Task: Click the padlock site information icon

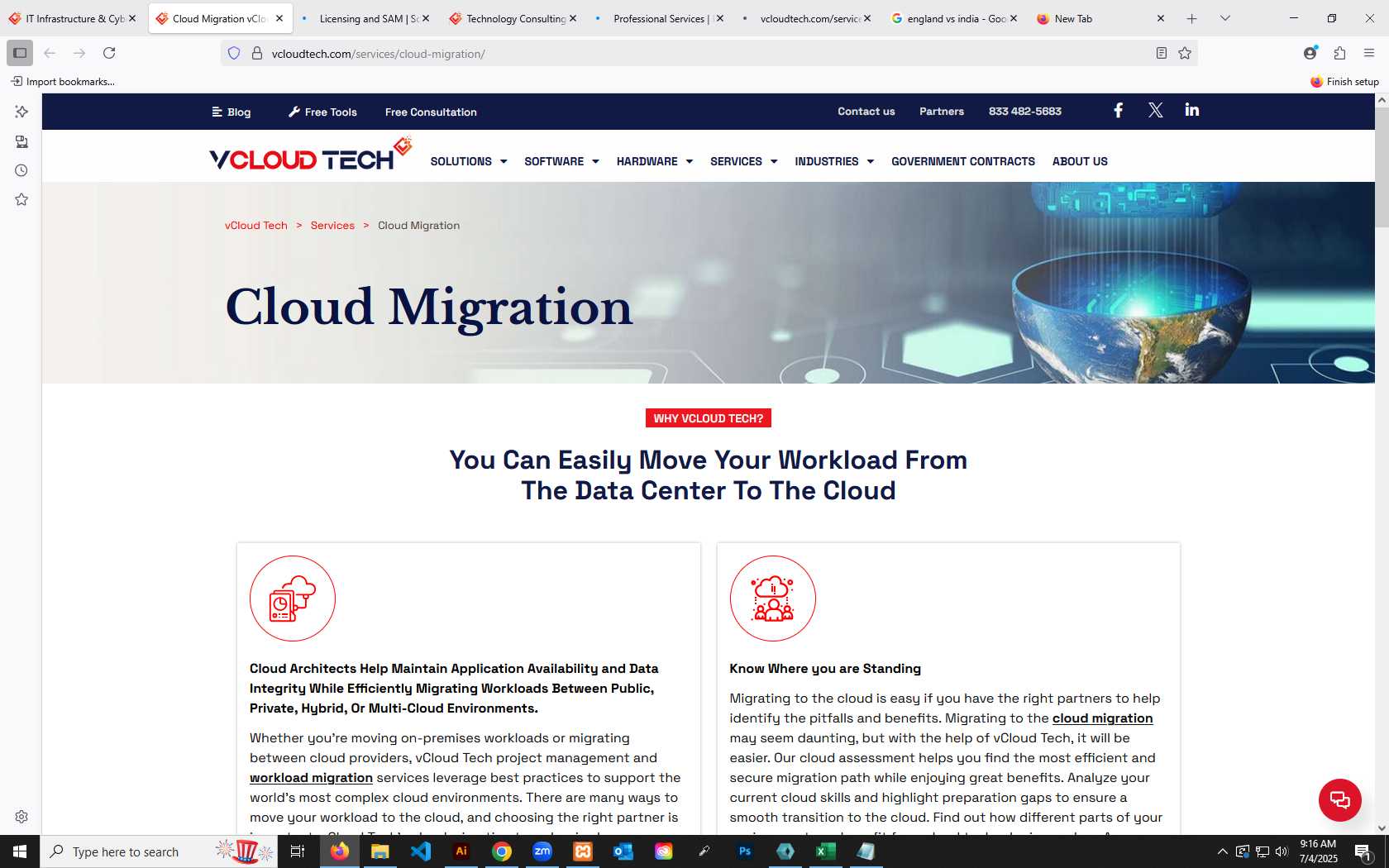Action: point(257,53)
